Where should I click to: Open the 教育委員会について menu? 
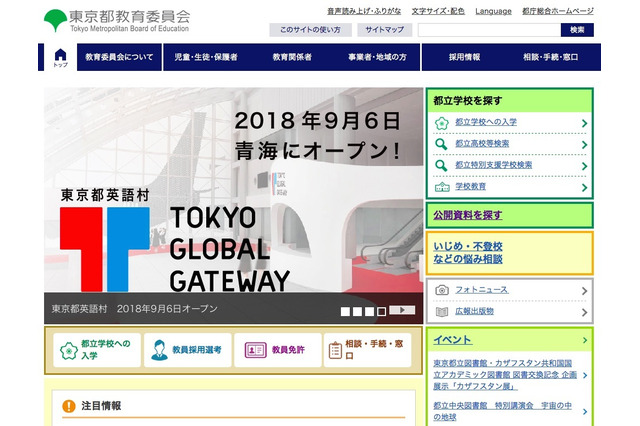(x=119, y=57)
